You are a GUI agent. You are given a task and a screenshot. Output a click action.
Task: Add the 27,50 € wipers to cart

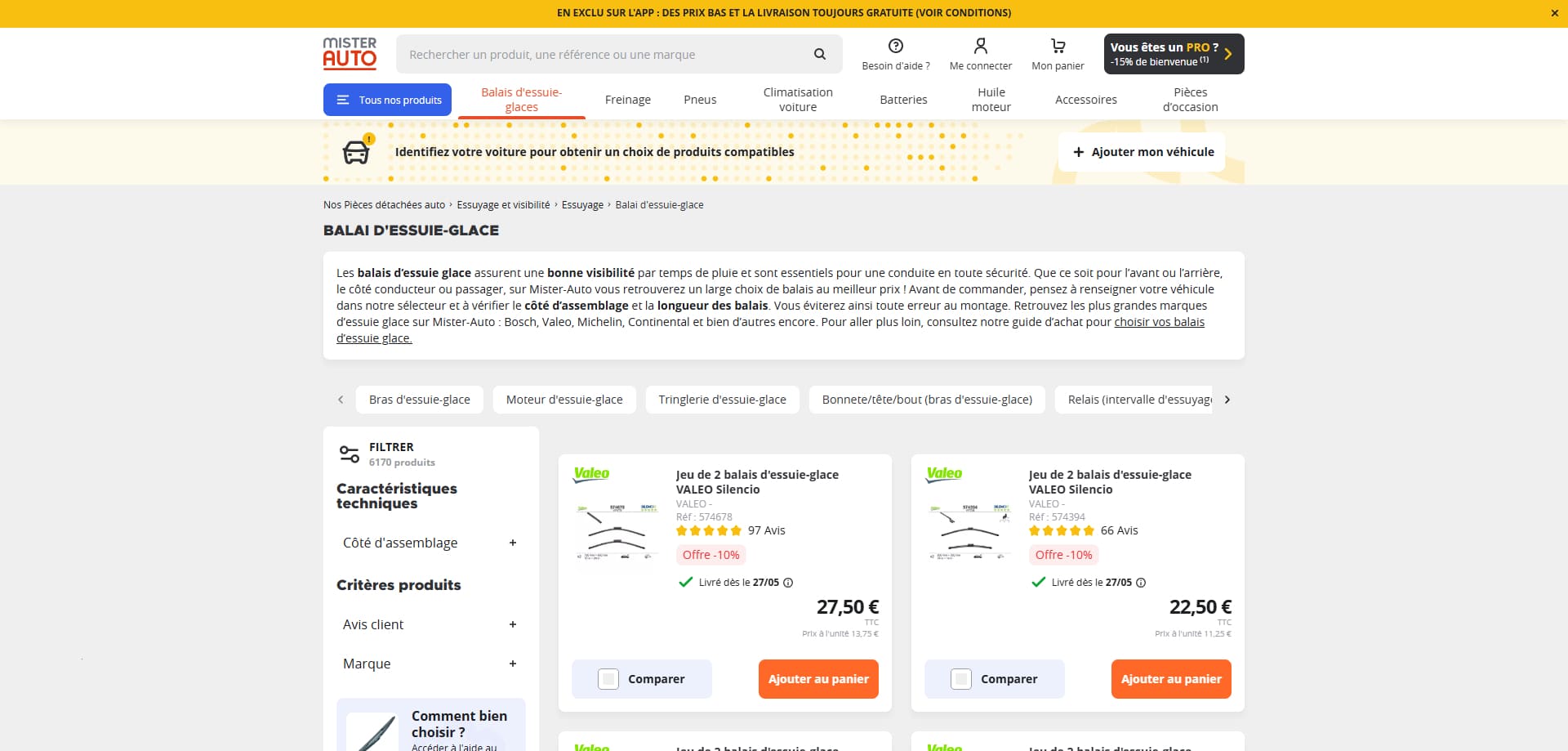818,679
